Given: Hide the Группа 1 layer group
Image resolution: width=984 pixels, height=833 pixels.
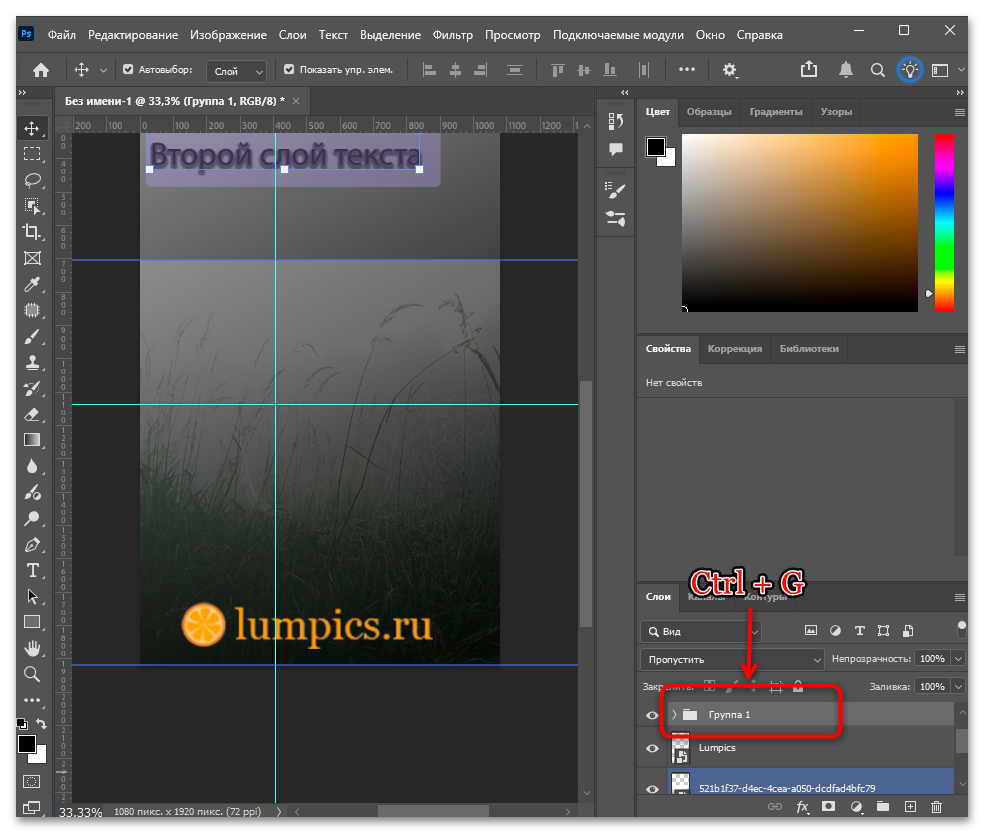Looking at the screenshot, I should pyautogui.click(x=652, y=715).
